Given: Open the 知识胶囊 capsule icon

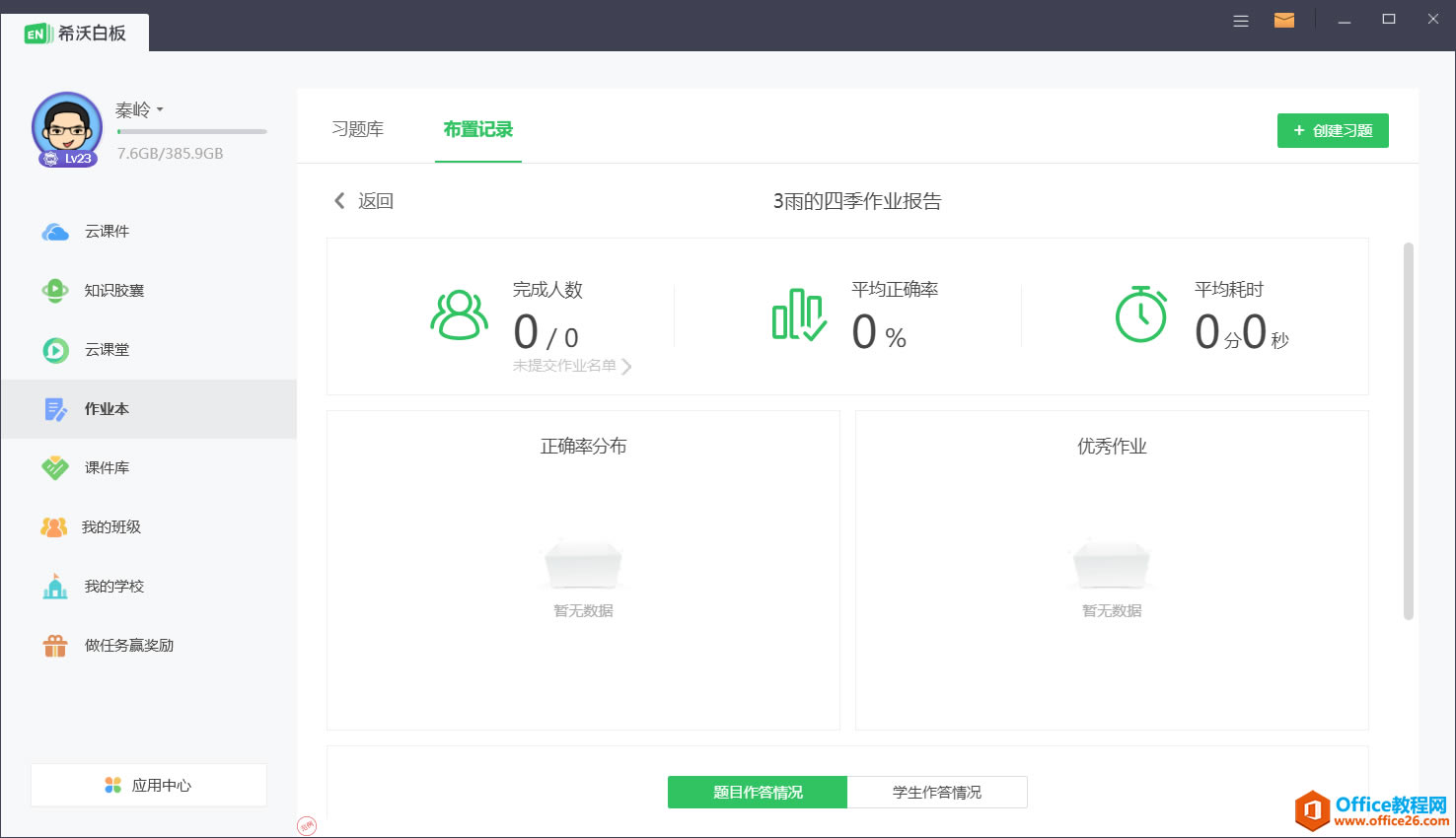Looking at the screenshot, I should point(55,291).
